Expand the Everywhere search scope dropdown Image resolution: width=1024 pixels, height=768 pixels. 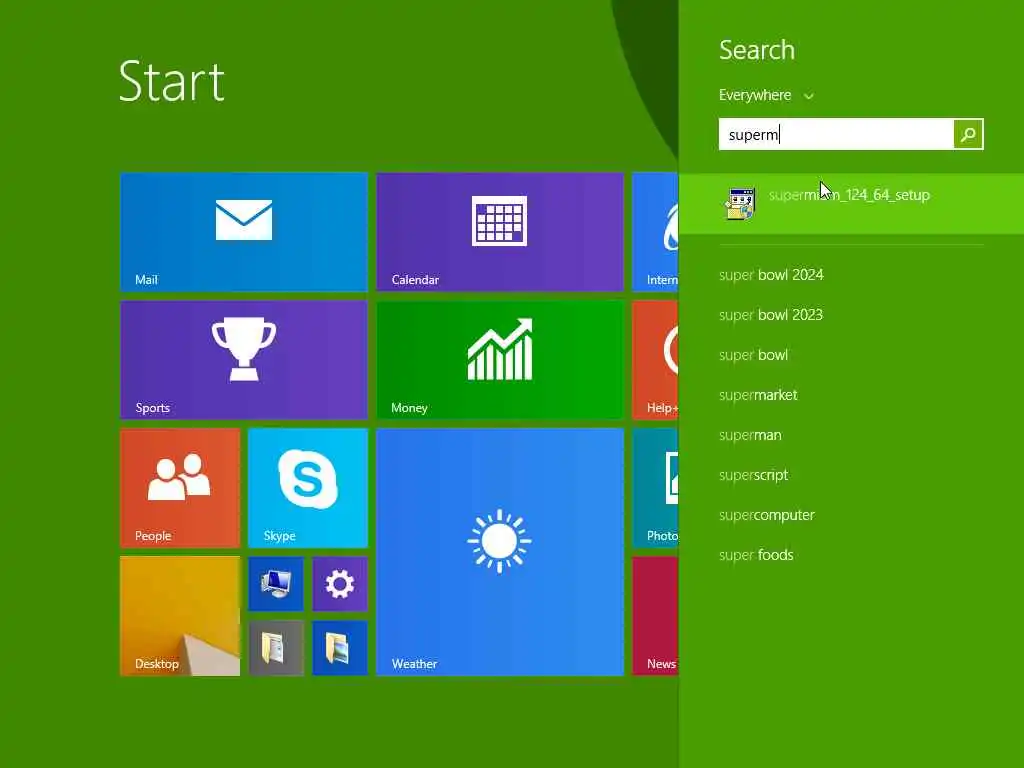[766, 95]
